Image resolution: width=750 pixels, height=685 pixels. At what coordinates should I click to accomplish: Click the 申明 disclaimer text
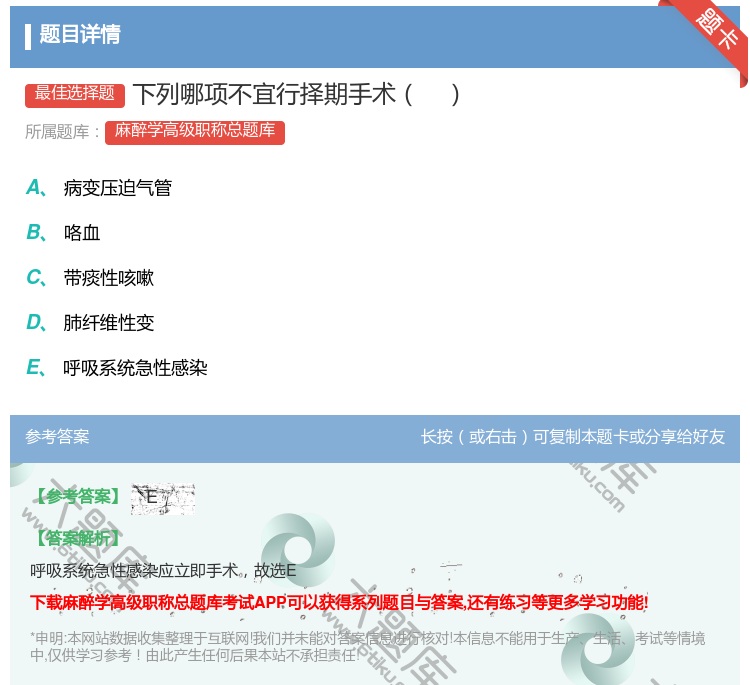(367, 646)
